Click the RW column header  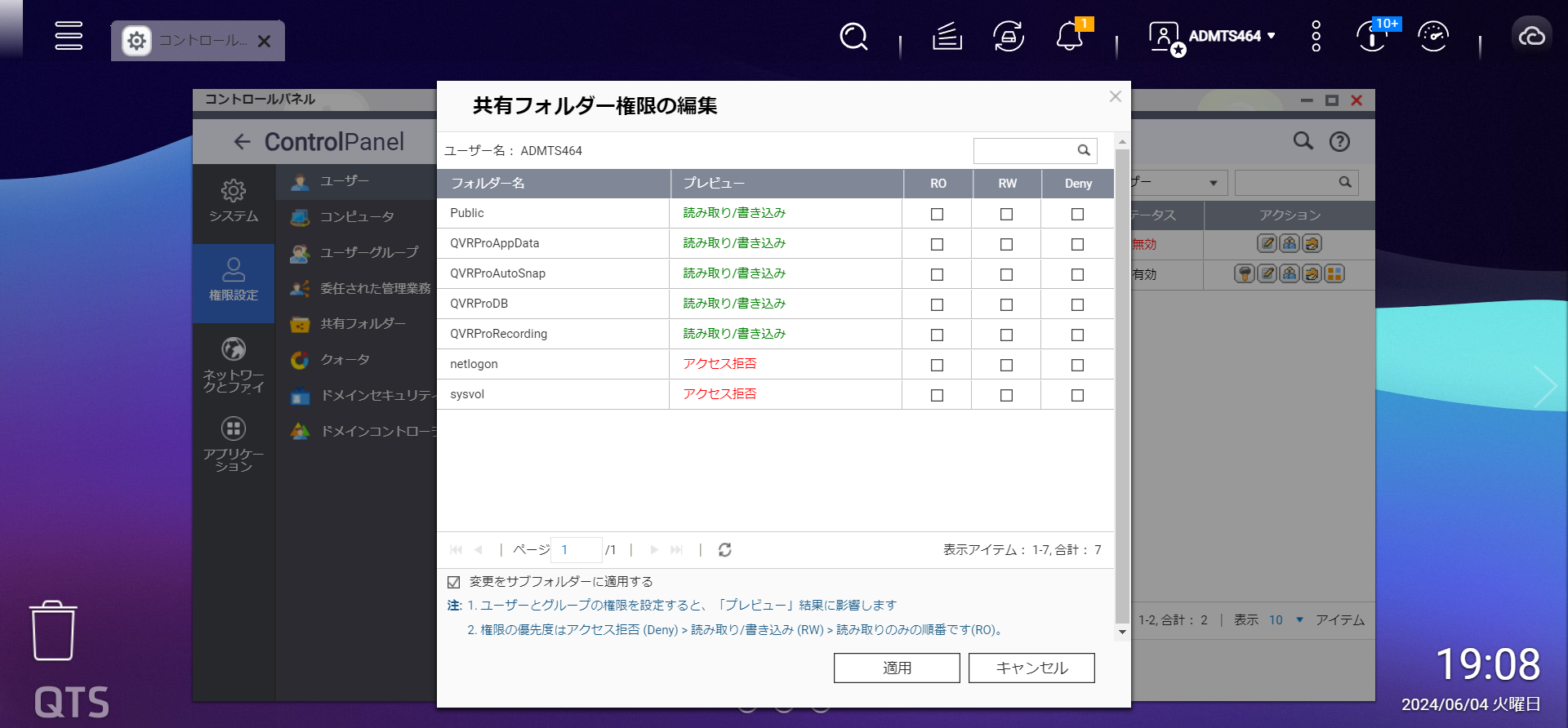tap(1007, 184)
